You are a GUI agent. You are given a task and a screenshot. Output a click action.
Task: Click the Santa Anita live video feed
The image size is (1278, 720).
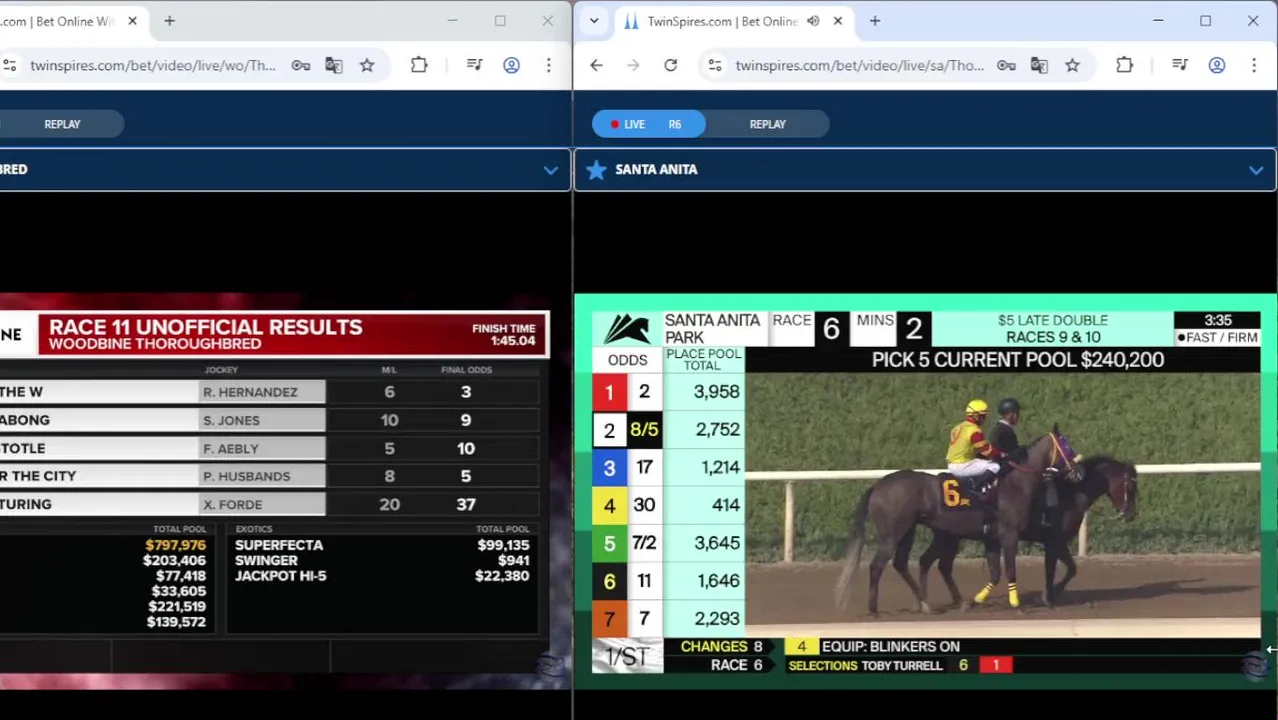[x=925, y=491]
